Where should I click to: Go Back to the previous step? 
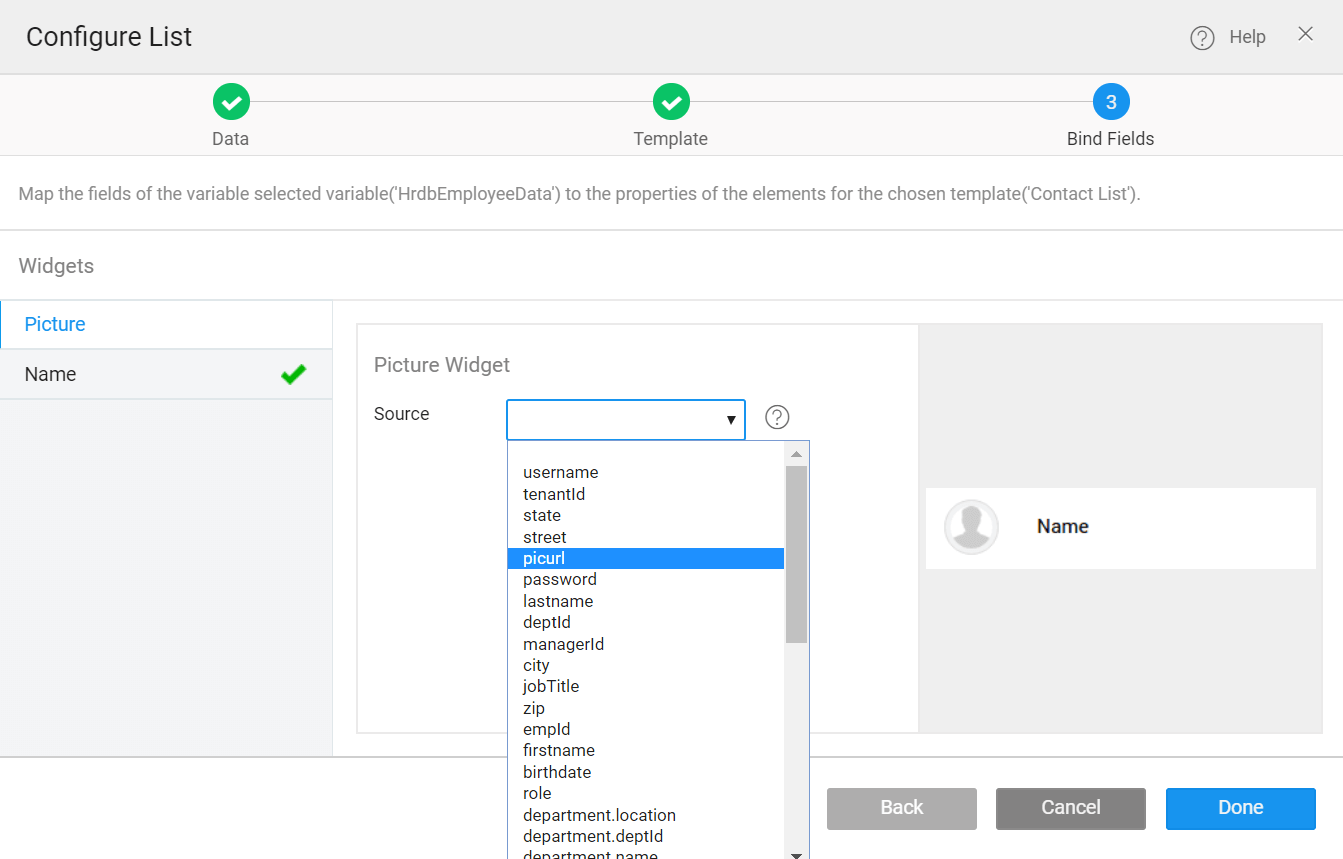coord(901,808)
